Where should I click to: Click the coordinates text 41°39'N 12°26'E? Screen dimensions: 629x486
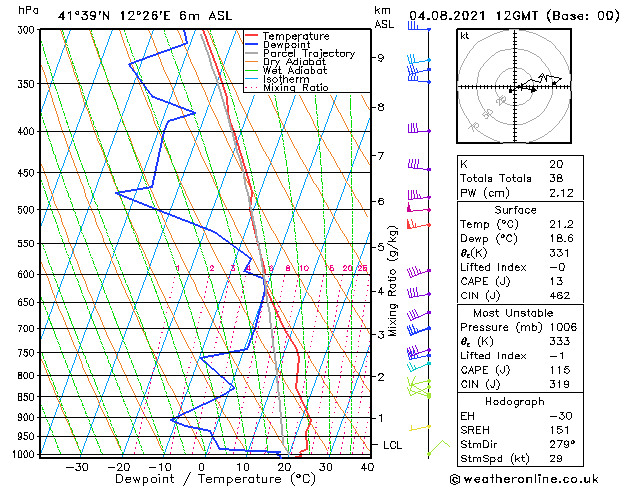(x=114, y=16)
